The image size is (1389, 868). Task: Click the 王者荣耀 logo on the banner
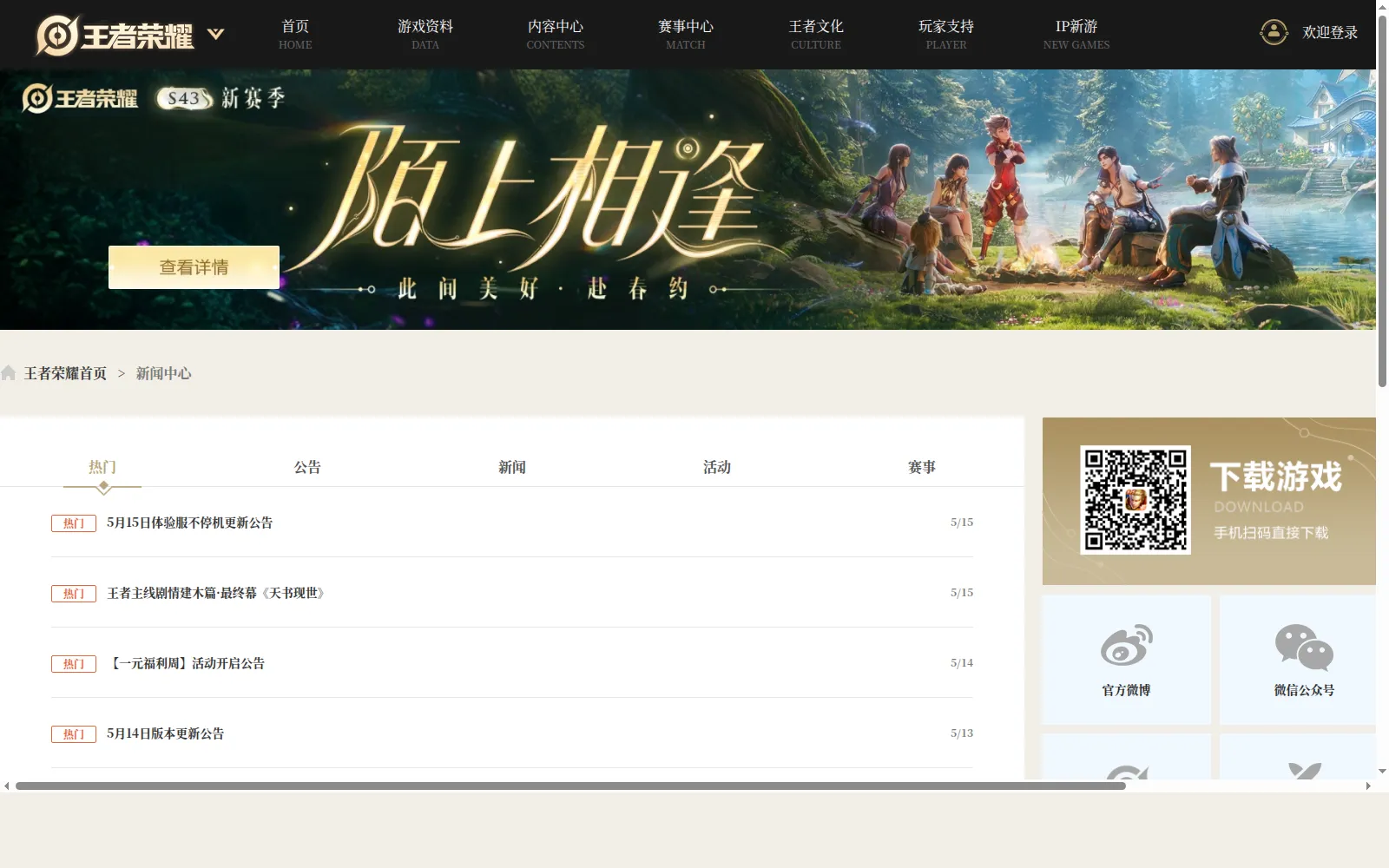point(80,98)
